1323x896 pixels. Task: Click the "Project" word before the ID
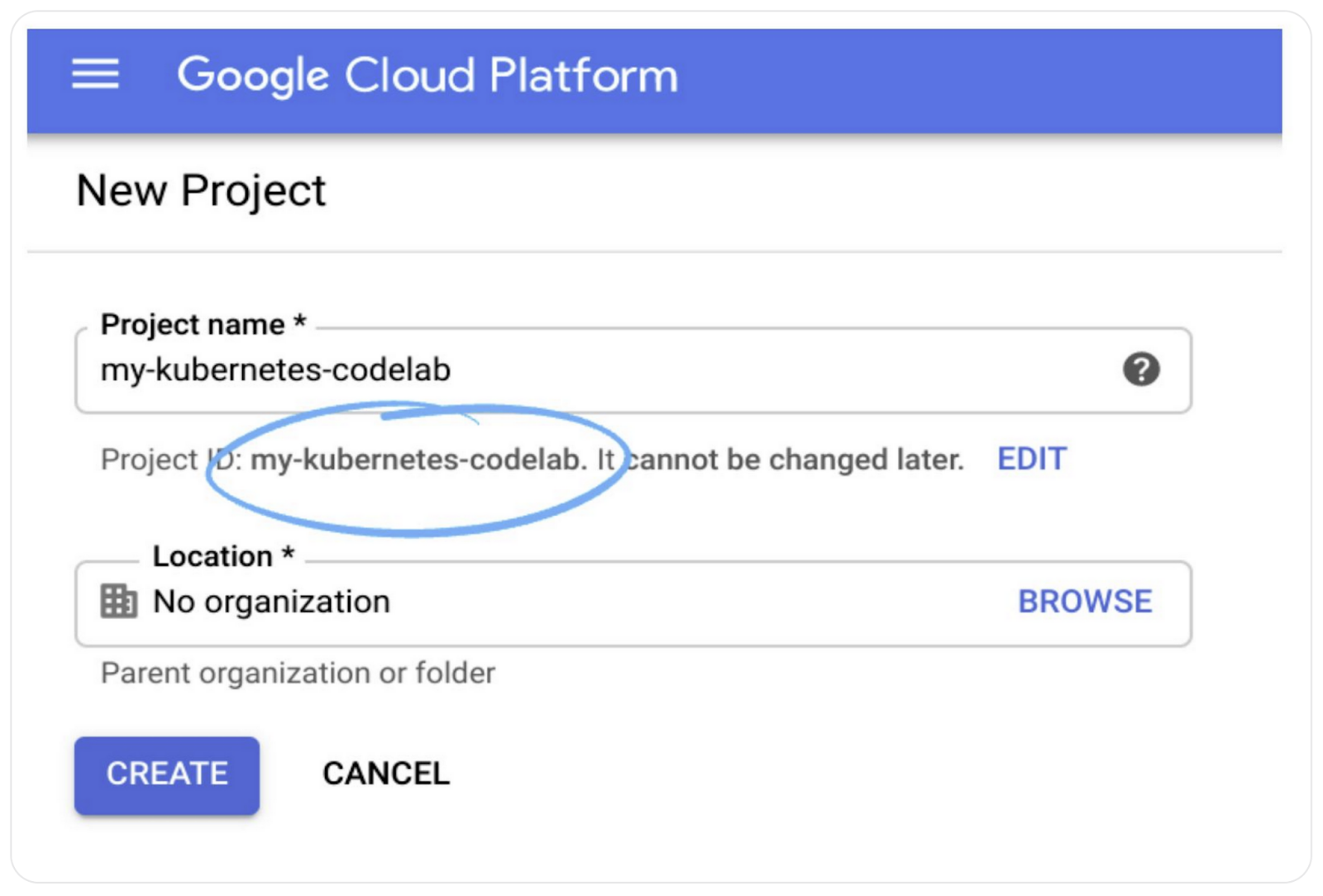[149, 460]
